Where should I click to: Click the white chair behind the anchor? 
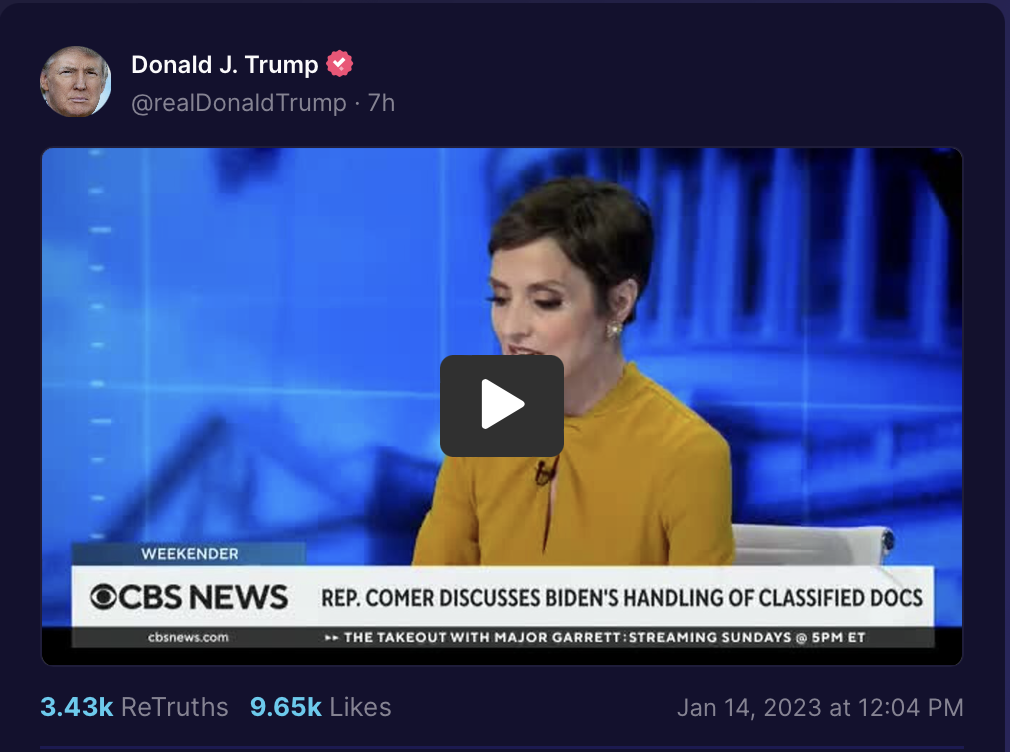(812, 545)
